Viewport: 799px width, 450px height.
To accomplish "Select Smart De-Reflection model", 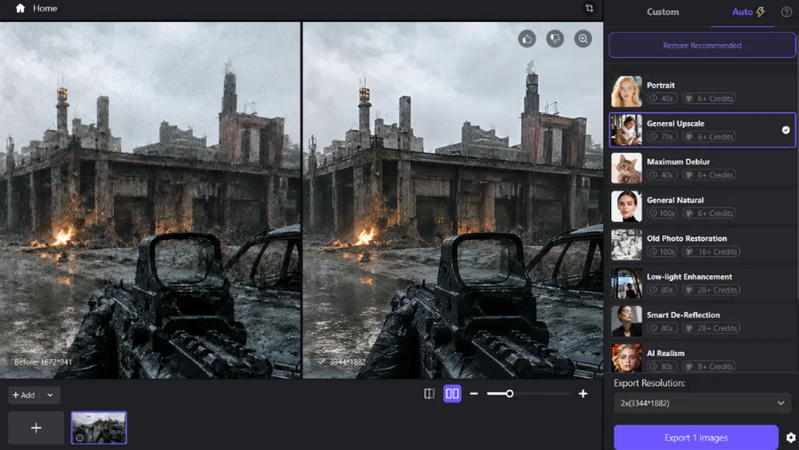I will pos(702,321).
